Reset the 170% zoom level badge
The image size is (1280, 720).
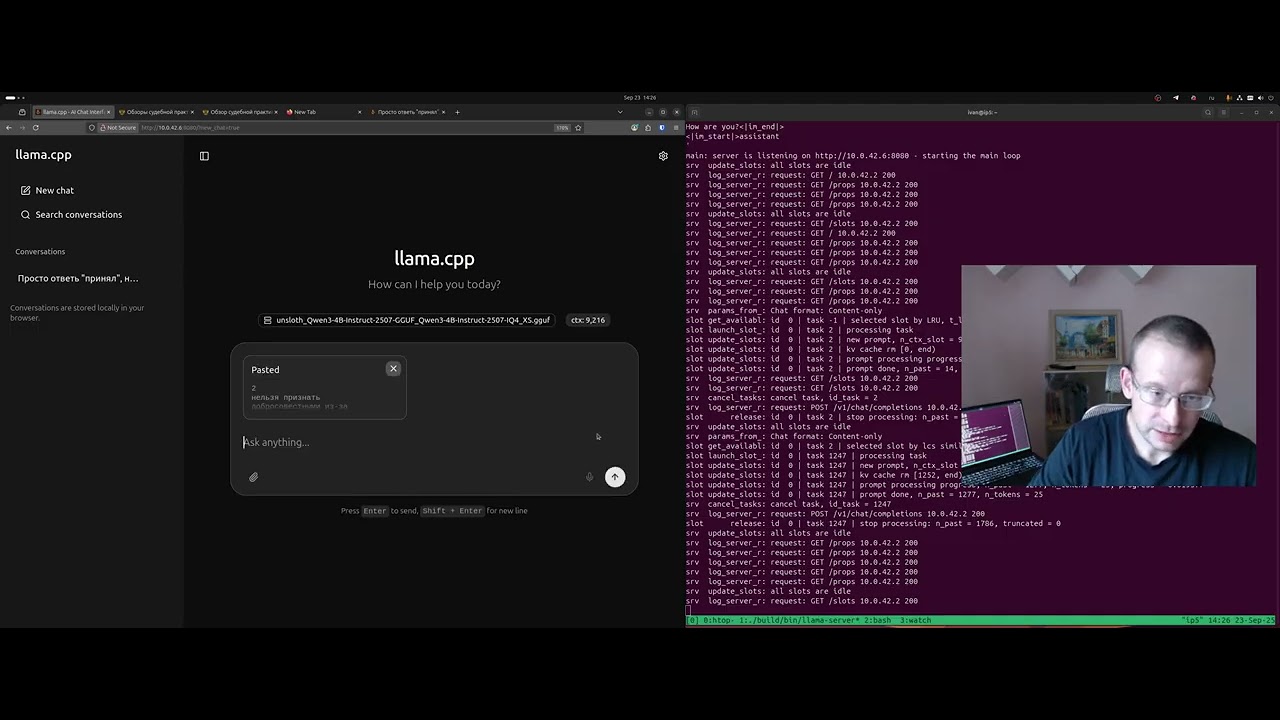pos(562,128)
